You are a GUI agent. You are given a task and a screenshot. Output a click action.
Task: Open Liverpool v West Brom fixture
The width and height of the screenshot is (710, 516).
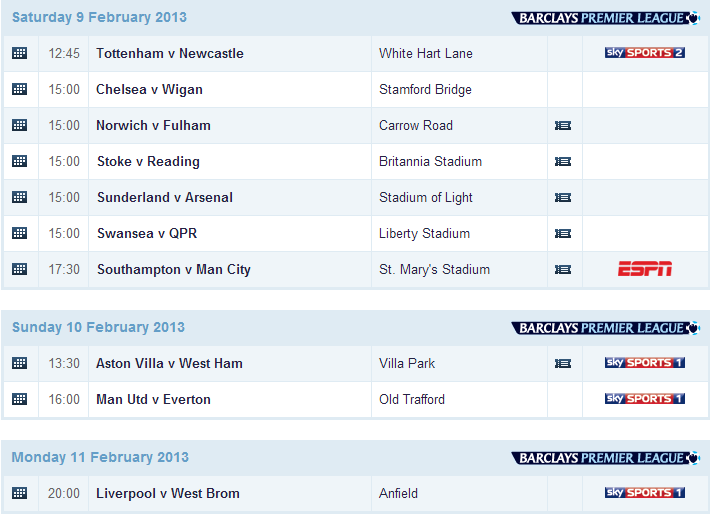[x=168, y=493]
